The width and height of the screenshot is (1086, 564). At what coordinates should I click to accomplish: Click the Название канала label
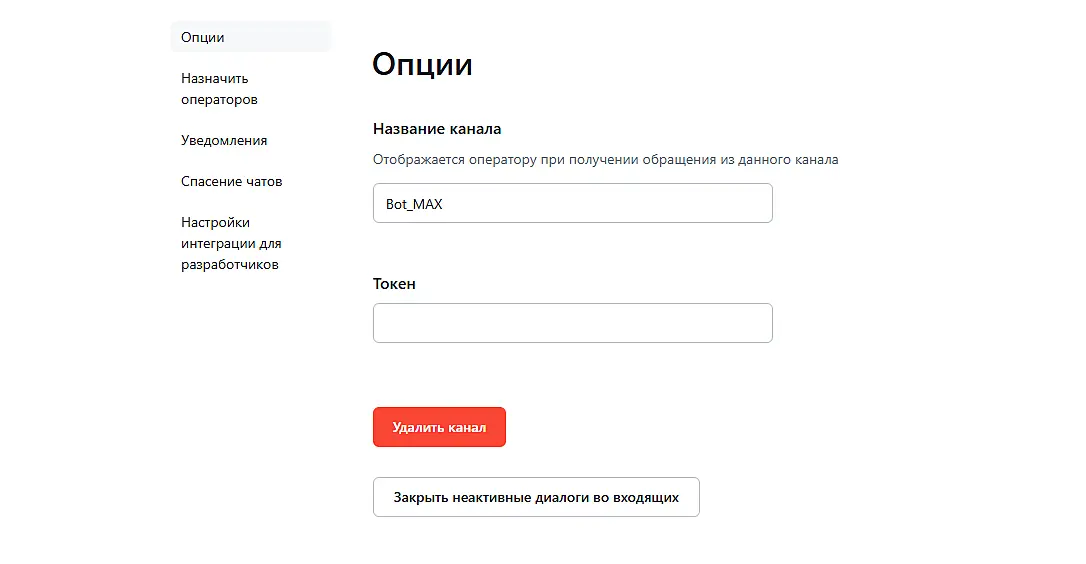[x=437, y=128]
